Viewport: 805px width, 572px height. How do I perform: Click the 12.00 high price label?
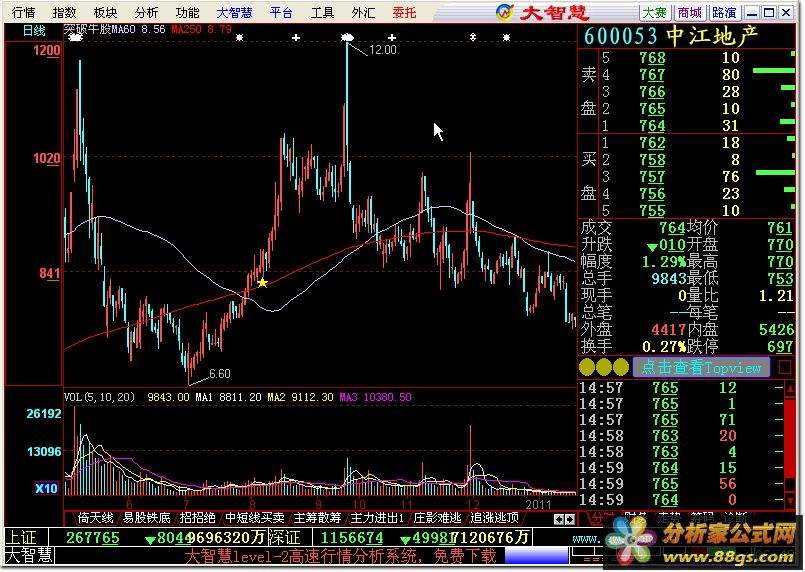(382, 50)
